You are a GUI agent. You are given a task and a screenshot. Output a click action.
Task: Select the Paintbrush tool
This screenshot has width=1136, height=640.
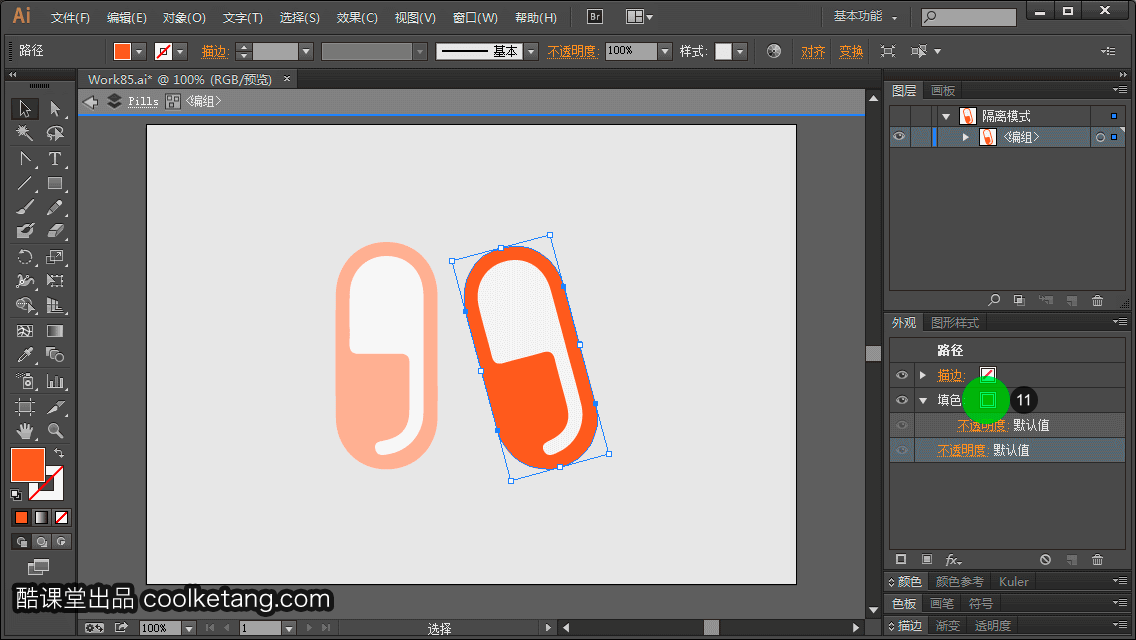(25, 207)
